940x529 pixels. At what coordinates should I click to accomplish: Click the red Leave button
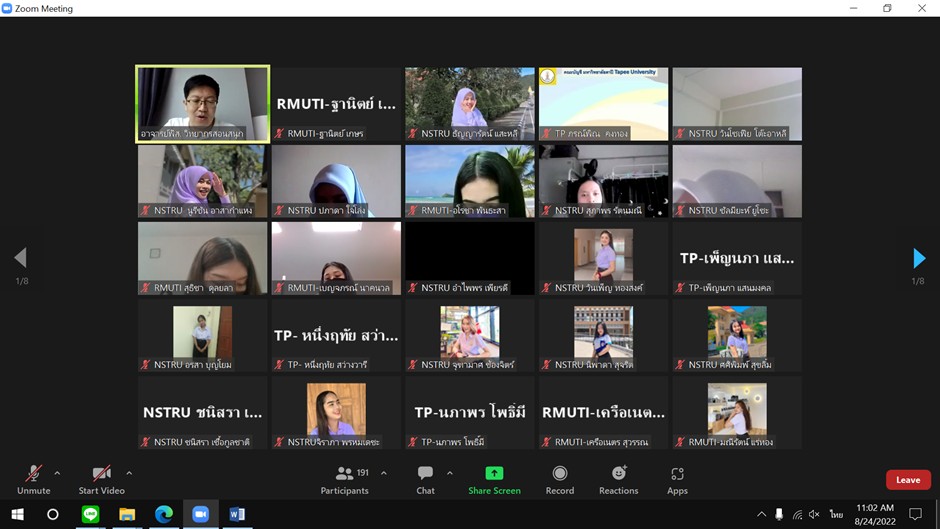908,480
